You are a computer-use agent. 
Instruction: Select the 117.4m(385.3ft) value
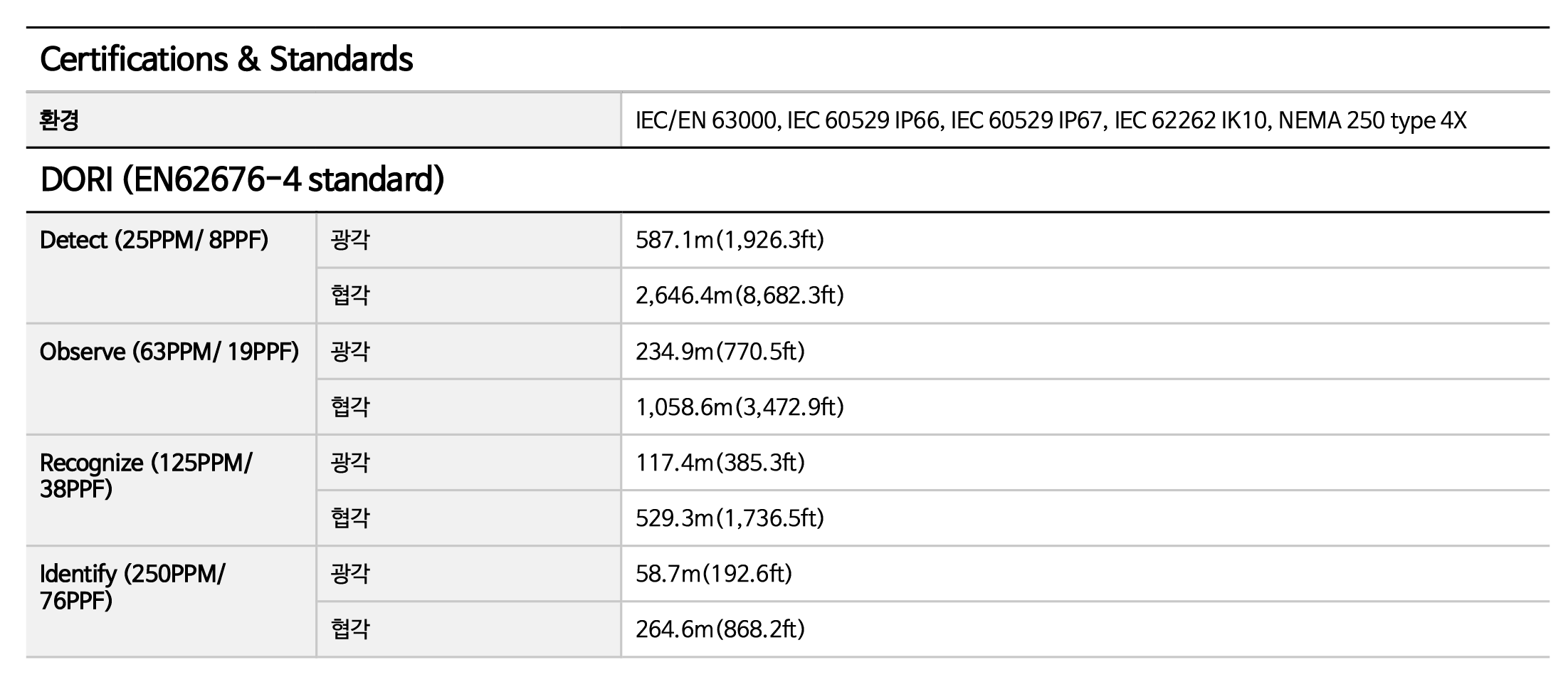(x=720, y=463)
